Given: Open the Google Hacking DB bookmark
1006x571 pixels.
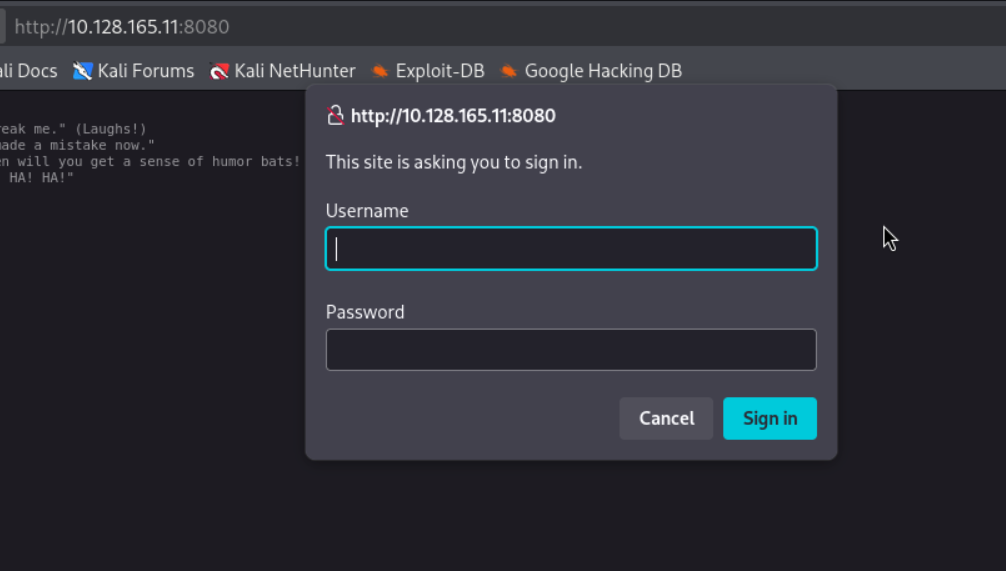Looking at the screenshot, I should [591, 71].
